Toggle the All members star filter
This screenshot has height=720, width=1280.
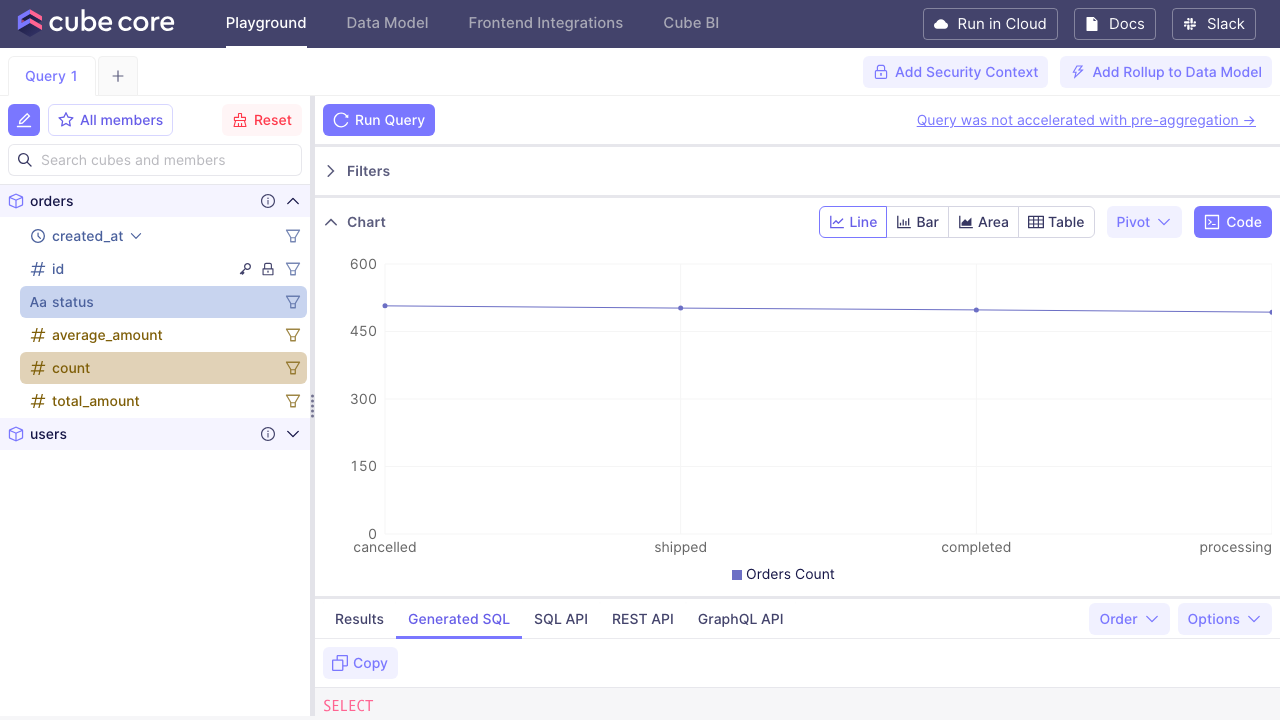[x=110, y=120]
